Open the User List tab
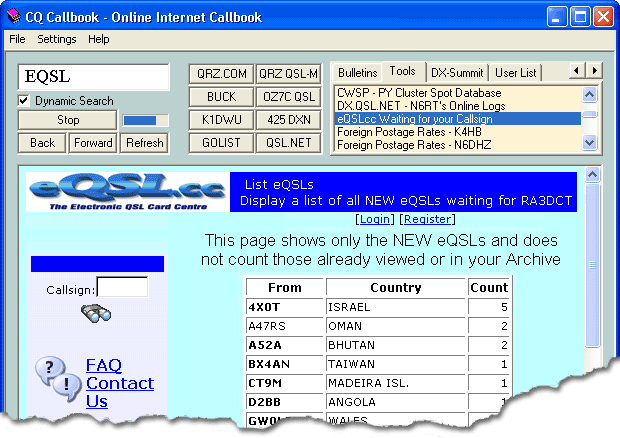 (516, 73)
